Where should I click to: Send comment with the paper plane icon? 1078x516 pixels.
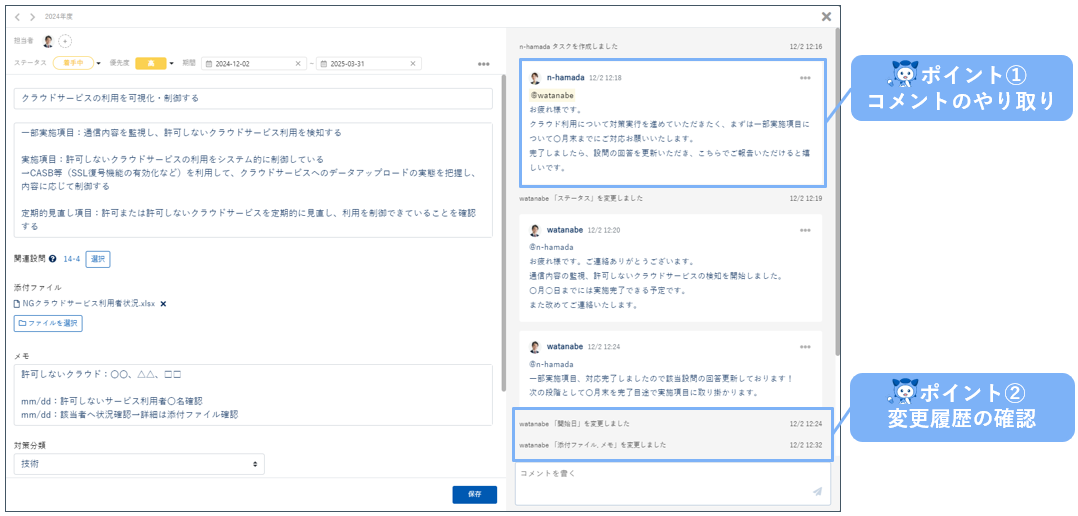pyautogui.click(x=817, y=491)
